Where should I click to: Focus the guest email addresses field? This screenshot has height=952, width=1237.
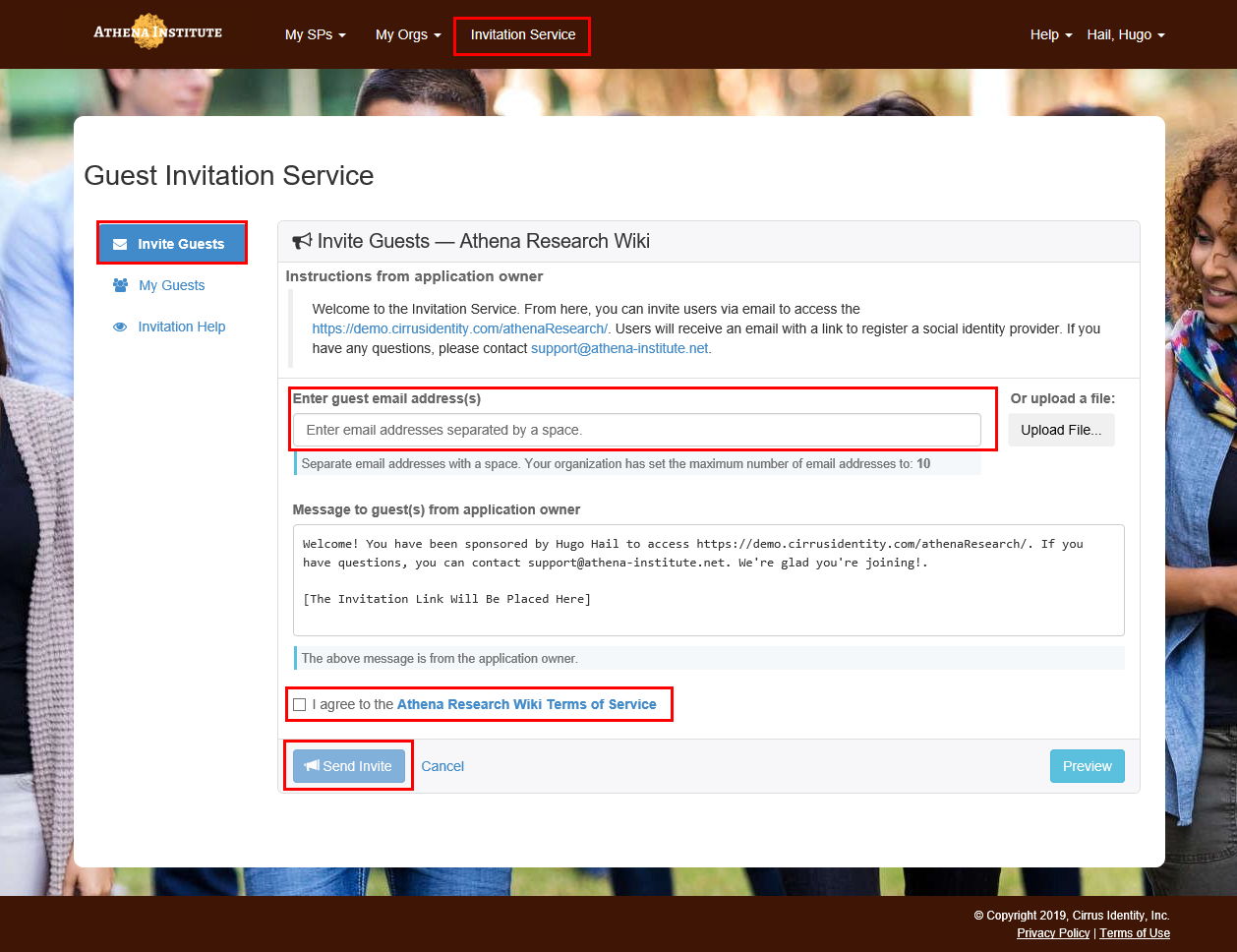click(637, 430)
